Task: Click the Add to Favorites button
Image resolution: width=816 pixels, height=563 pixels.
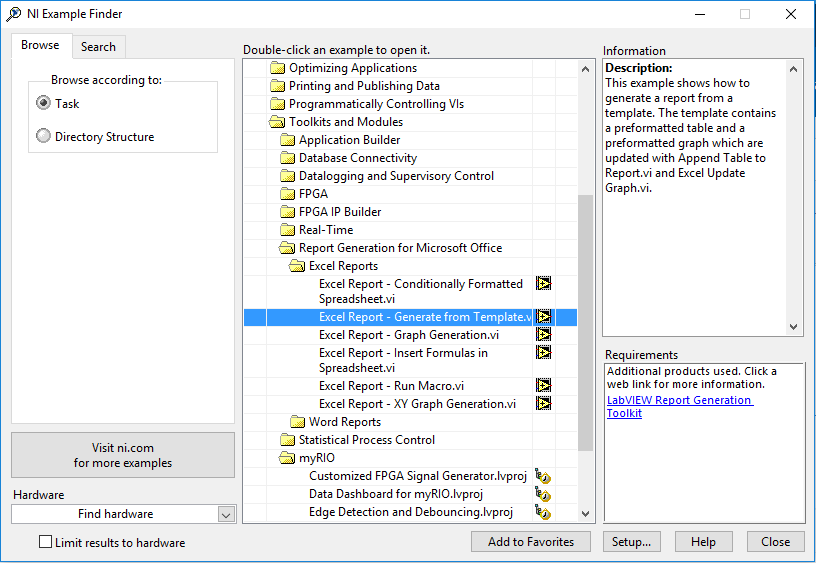Action: (531, 542)
